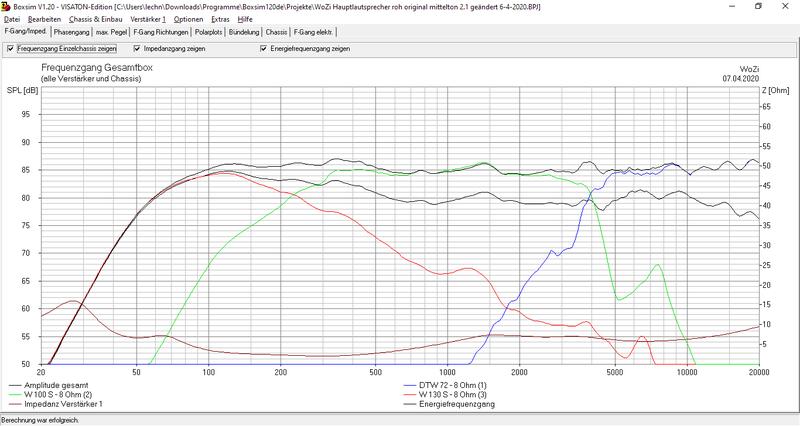Switch to the F-Gang elektr. tab

pyautogui.click(x=313, y=32)
